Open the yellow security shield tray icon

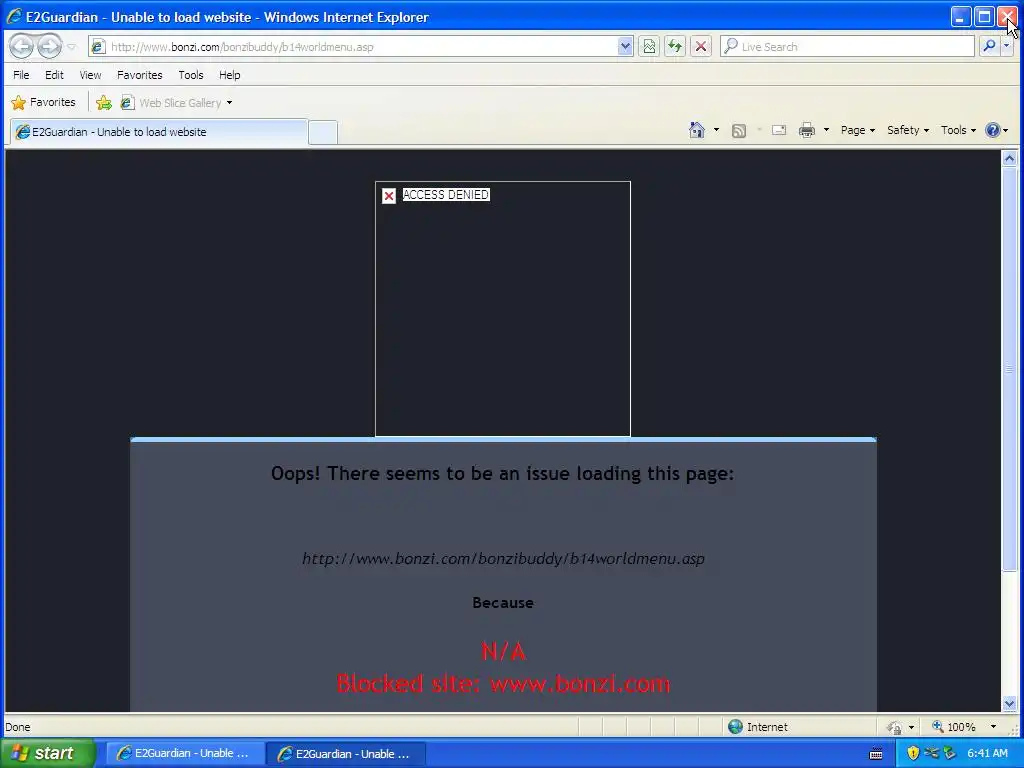(x=913, y=753)
